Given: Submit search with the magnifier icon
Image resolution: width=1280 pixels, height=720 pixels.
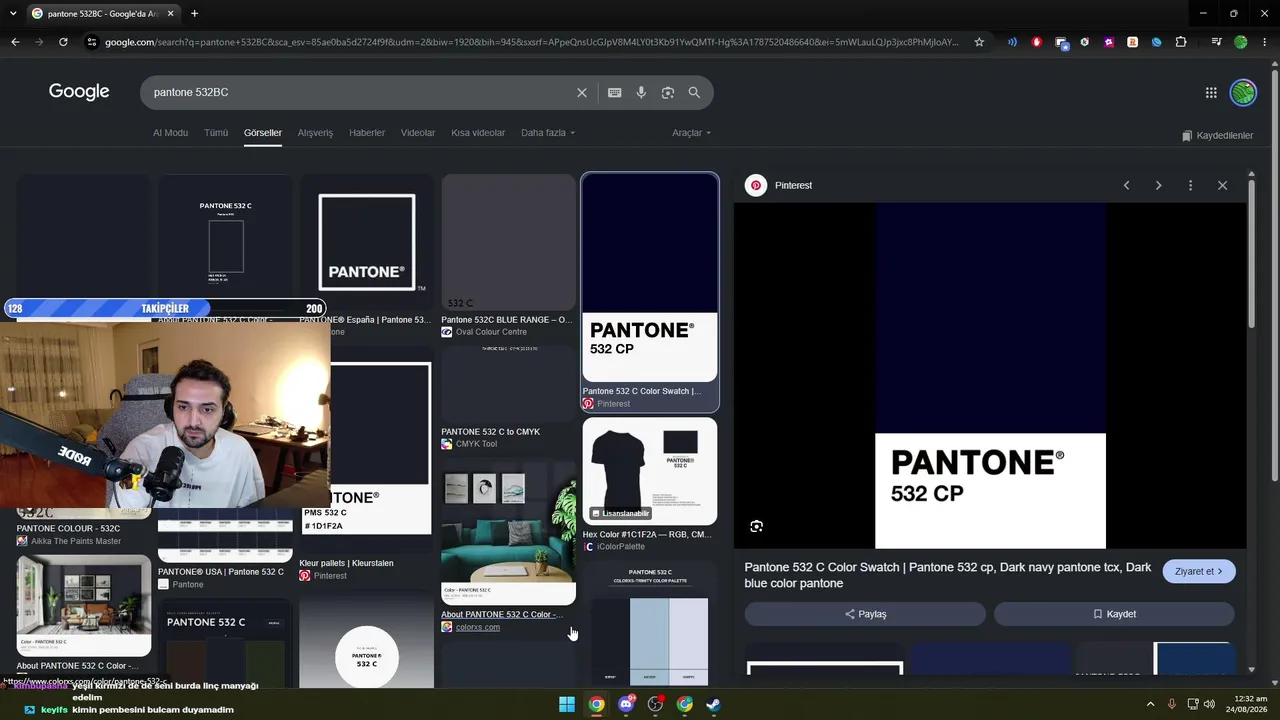Looking at the screenshot, I should pos(694,92).
